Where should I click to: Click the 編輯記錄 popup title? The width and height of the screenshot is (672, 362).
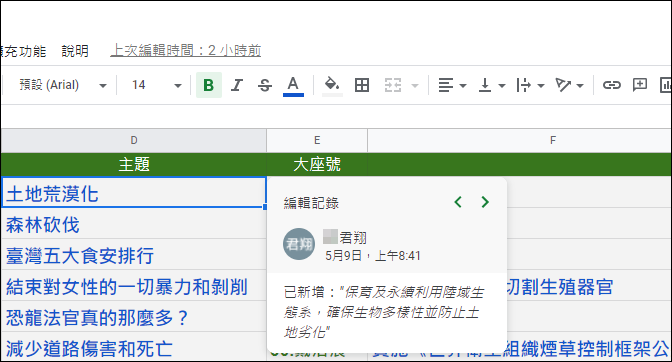(311, 203)
